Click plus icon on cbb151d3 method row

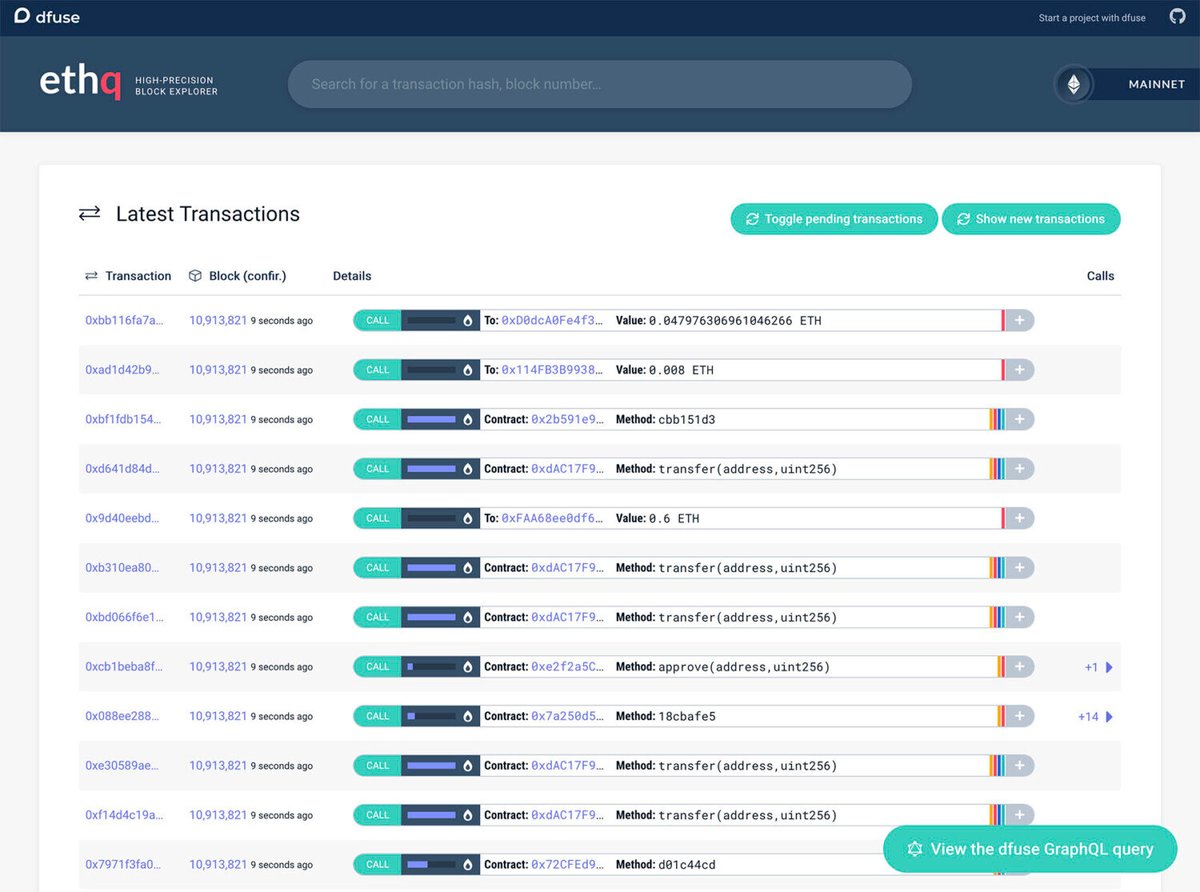pyautogui.click(x=1019, y=420)
